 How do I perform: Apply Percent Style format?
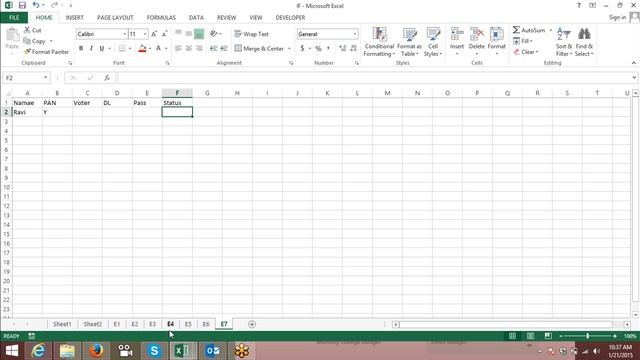[x=318, y=48]
